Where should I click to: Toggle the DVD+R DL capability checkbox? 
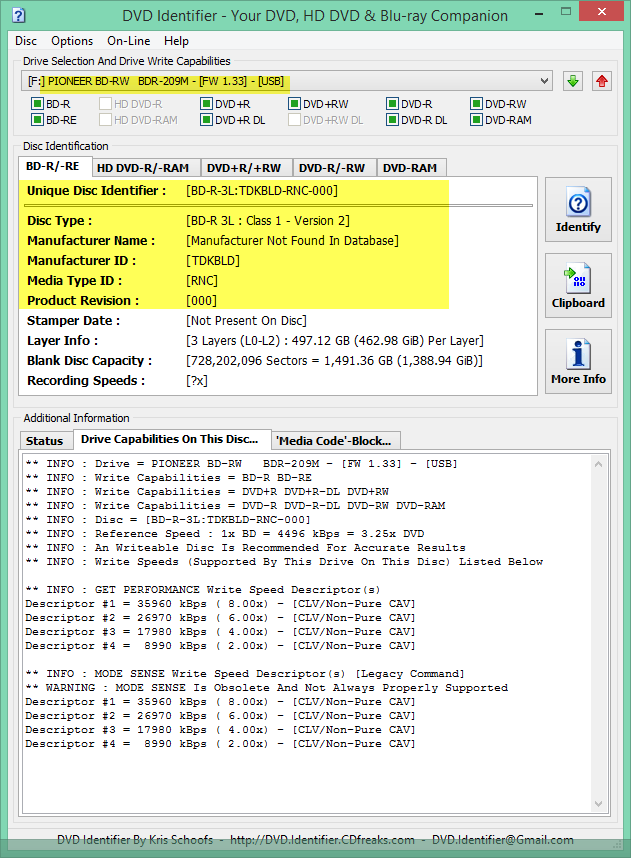pos(206,119)
